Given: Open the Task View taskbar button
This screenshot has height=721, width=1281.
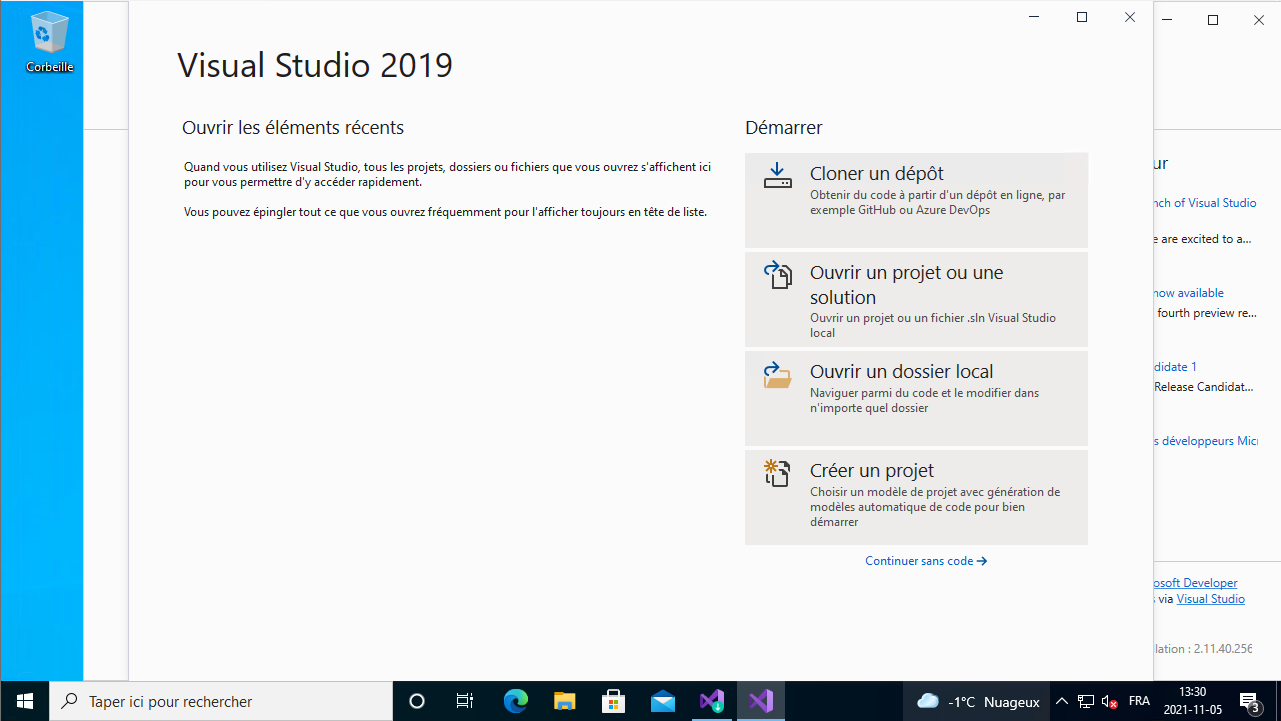Looking at the screenshot, I should point(465,701).
